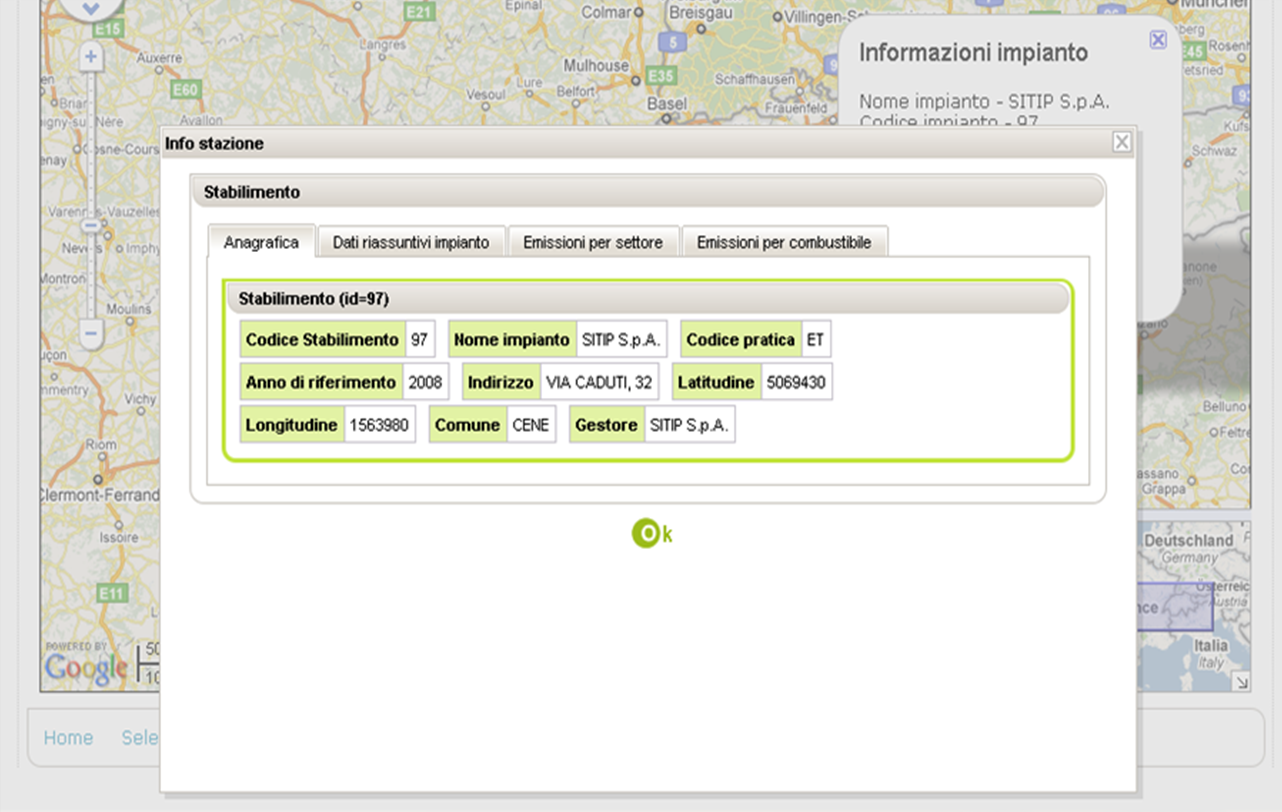Image resolution: width=1282 pixels, height=812 pixels.
Task: Switch to the Anagrafica tab
Action: (x=261, y=242)
